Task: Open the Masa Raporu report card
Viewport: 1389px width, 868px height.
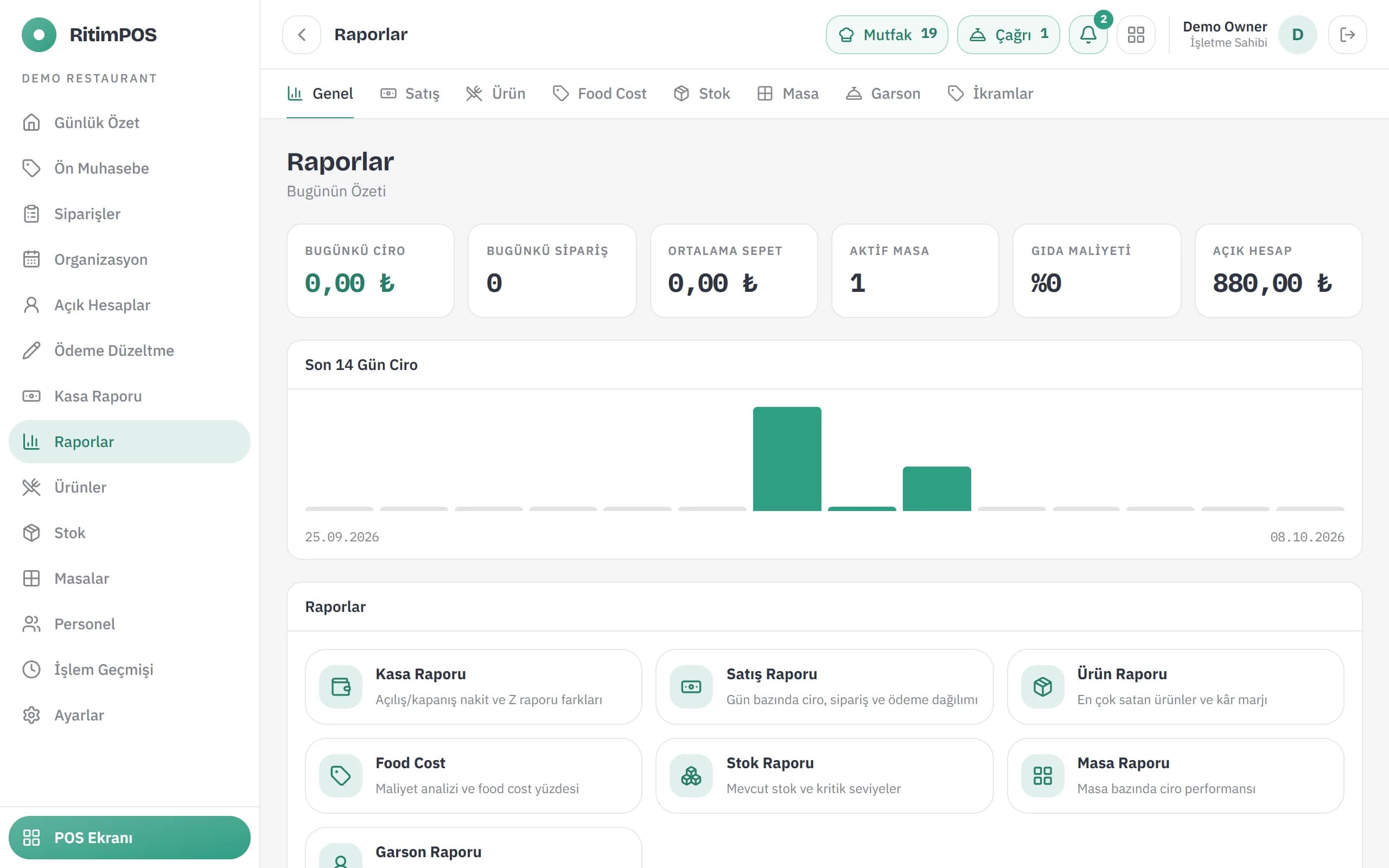Action: click(1175, 776)
